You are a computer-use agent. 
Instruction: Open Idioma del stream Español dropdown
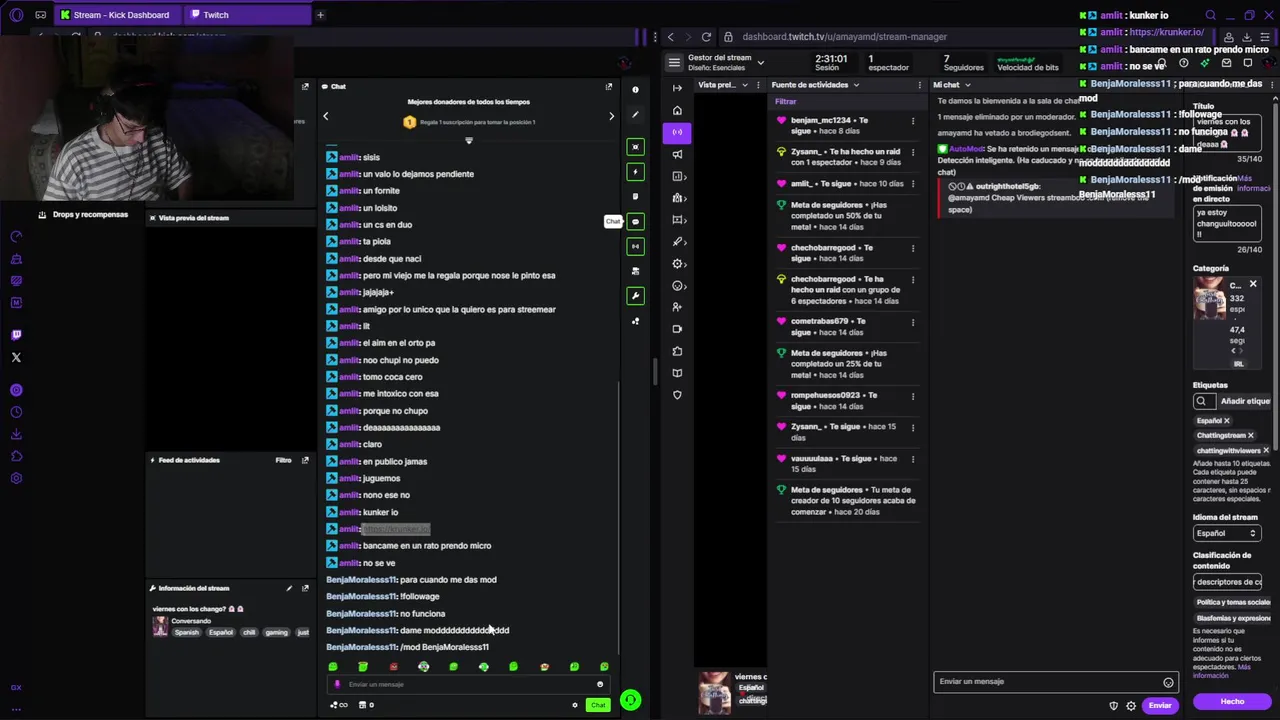click(1226, 533)
